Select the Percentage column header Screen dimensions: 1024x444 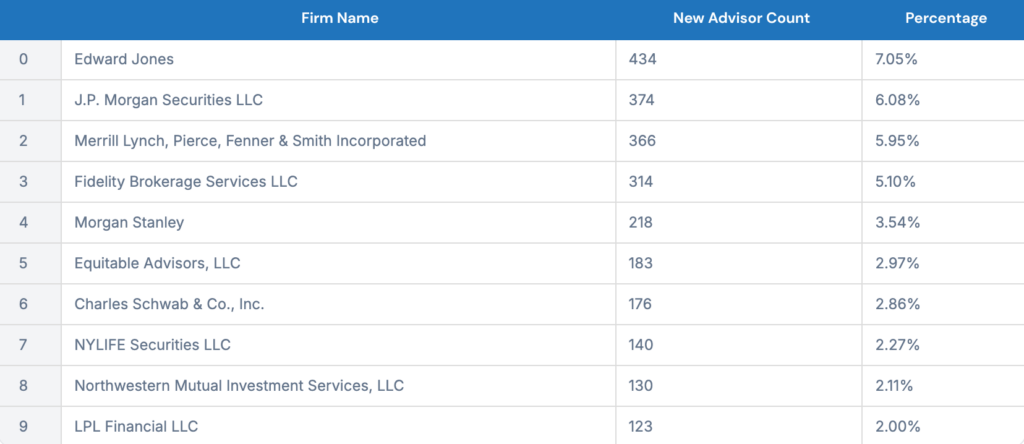946,18
